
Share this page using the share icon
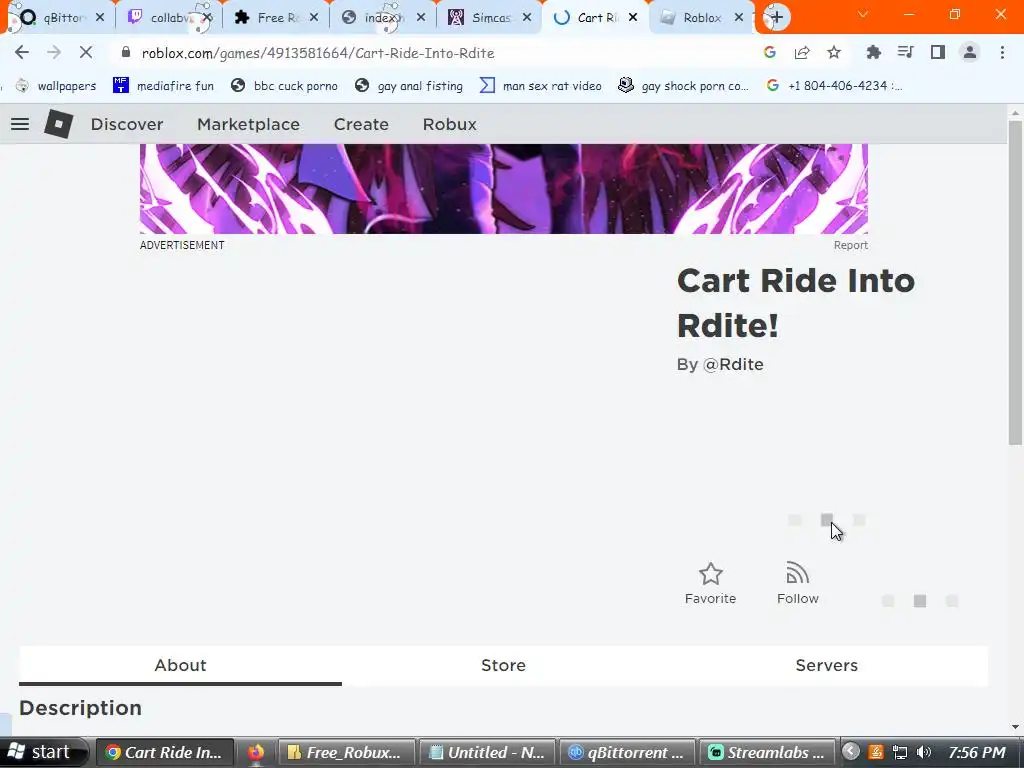click(802, 53)
